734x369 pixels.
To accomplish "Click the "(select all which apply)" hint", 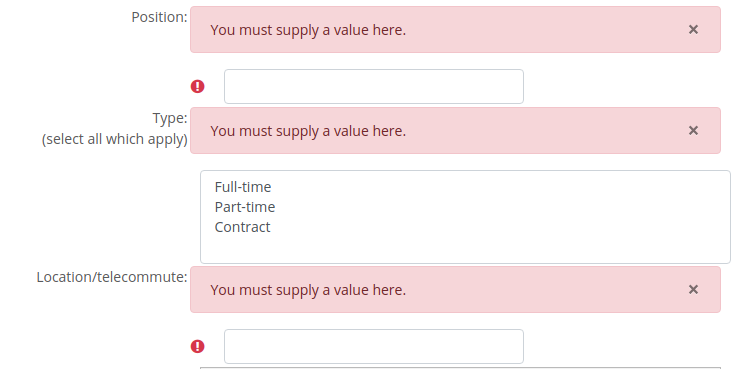I will [115, 139].
